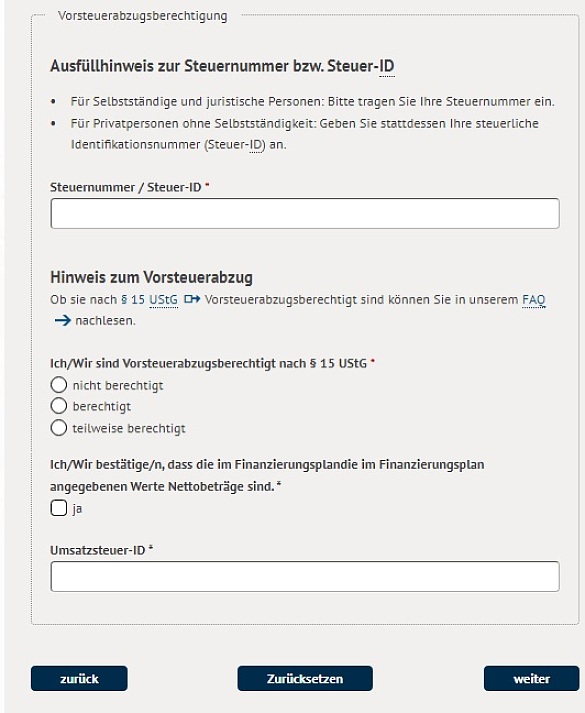Image resolution: width=585 pixels, height=713 pixels.
Task: Click the "nicht berechtigt" label text
Action: pyautogui.click(x=118, y=386)
